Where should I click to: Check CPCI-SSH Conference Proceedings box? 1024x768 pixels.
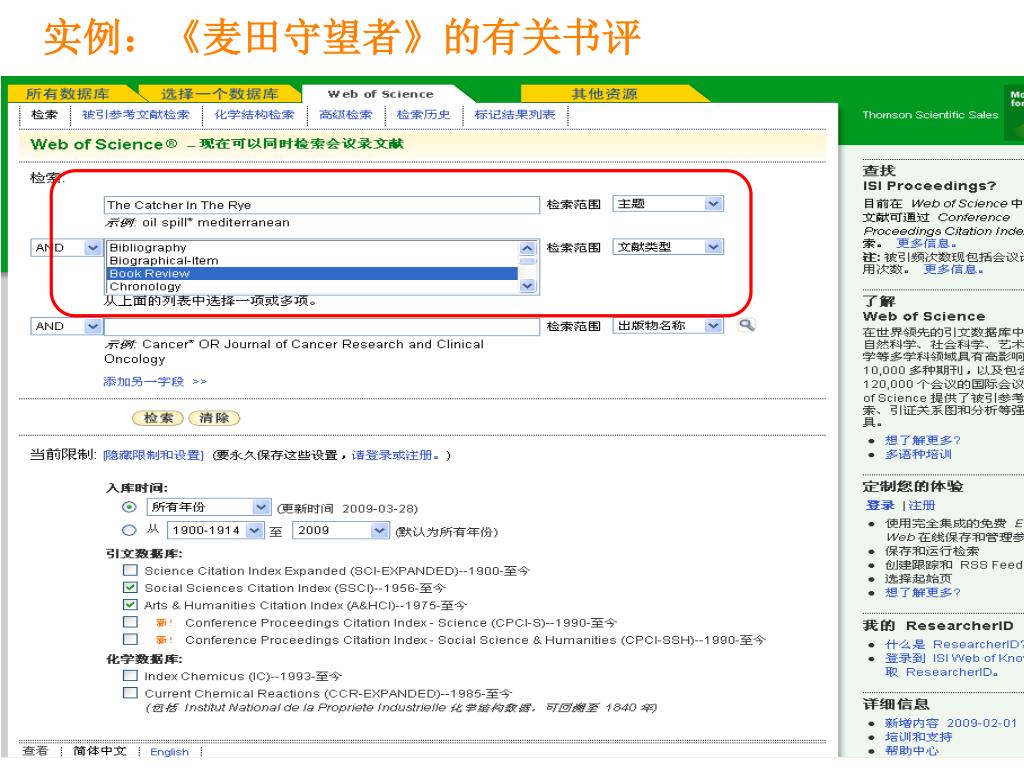click(131, 639)
